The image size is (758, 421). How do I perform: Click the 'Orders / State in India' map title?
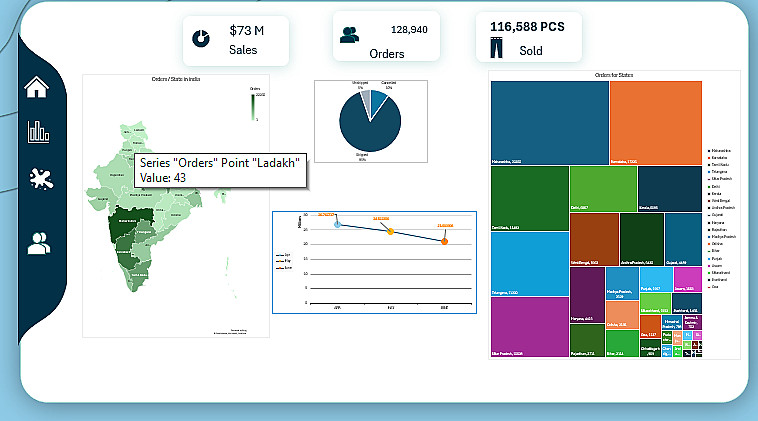(176, 79)
